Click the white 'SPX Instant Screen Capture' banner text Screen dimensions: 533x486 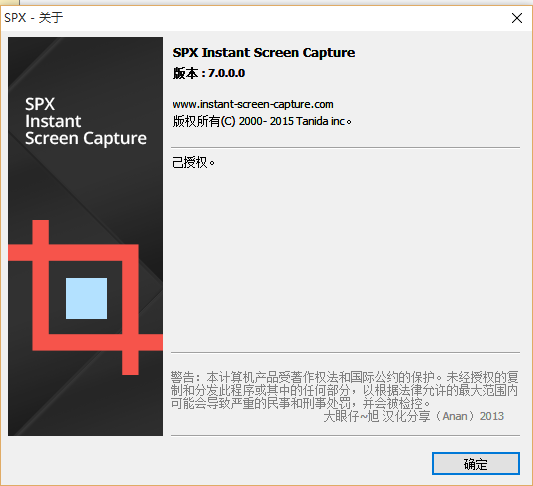click(x=86, y=121)
